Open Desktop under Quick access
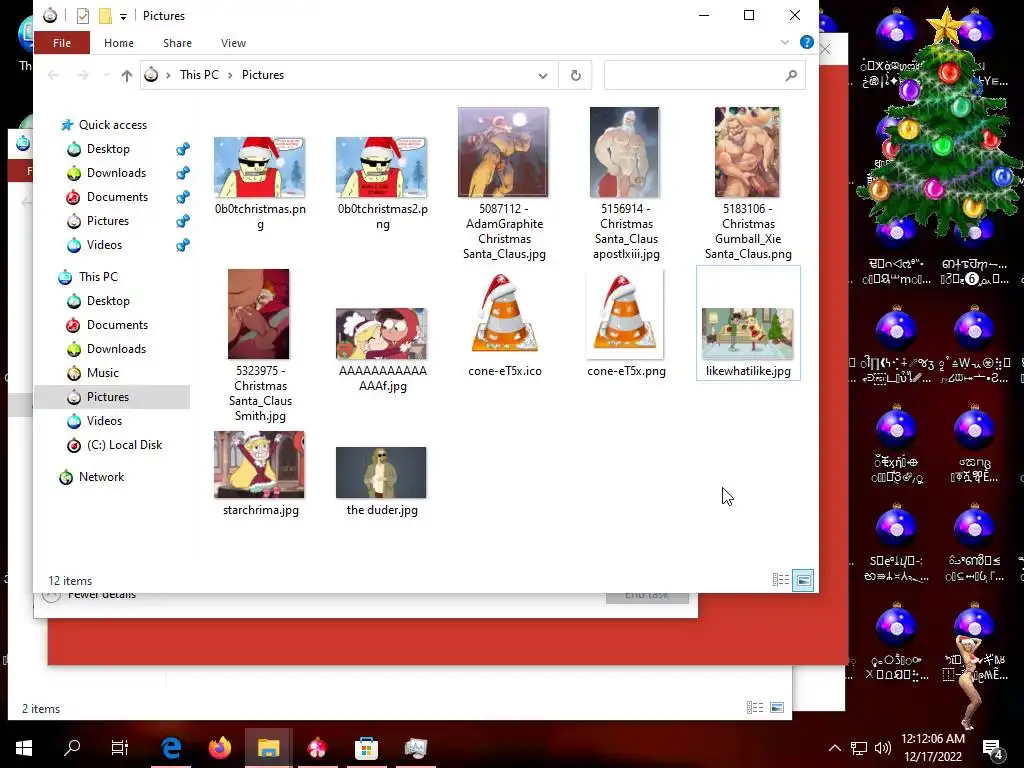Image resolution: width=1024 pixels, height=768 pixels. pyautogui.click(x=108, y=149)
